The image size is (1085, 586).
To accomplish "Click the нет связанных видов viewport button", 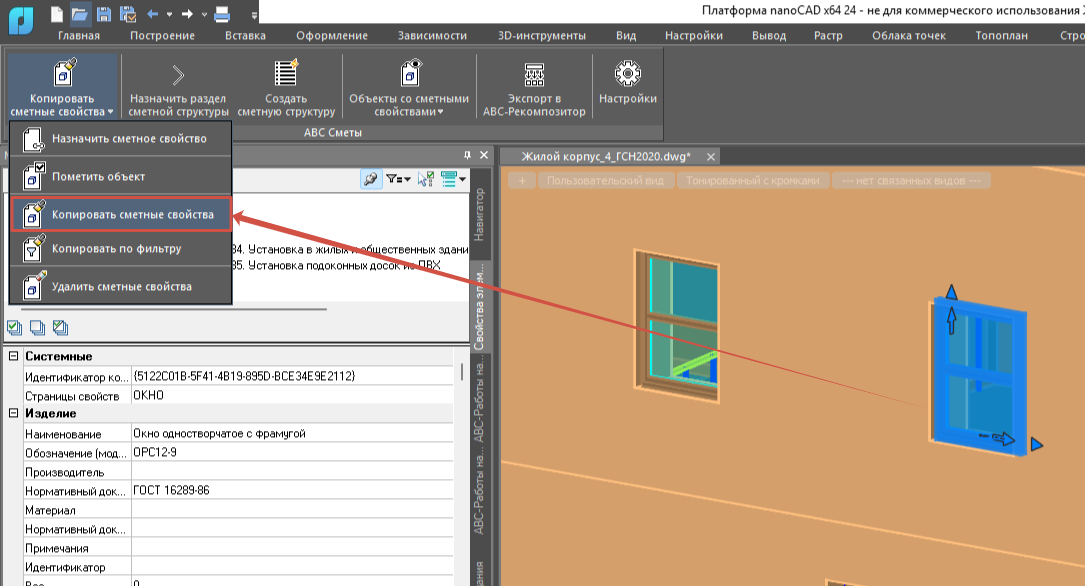I will click(911, 181).
